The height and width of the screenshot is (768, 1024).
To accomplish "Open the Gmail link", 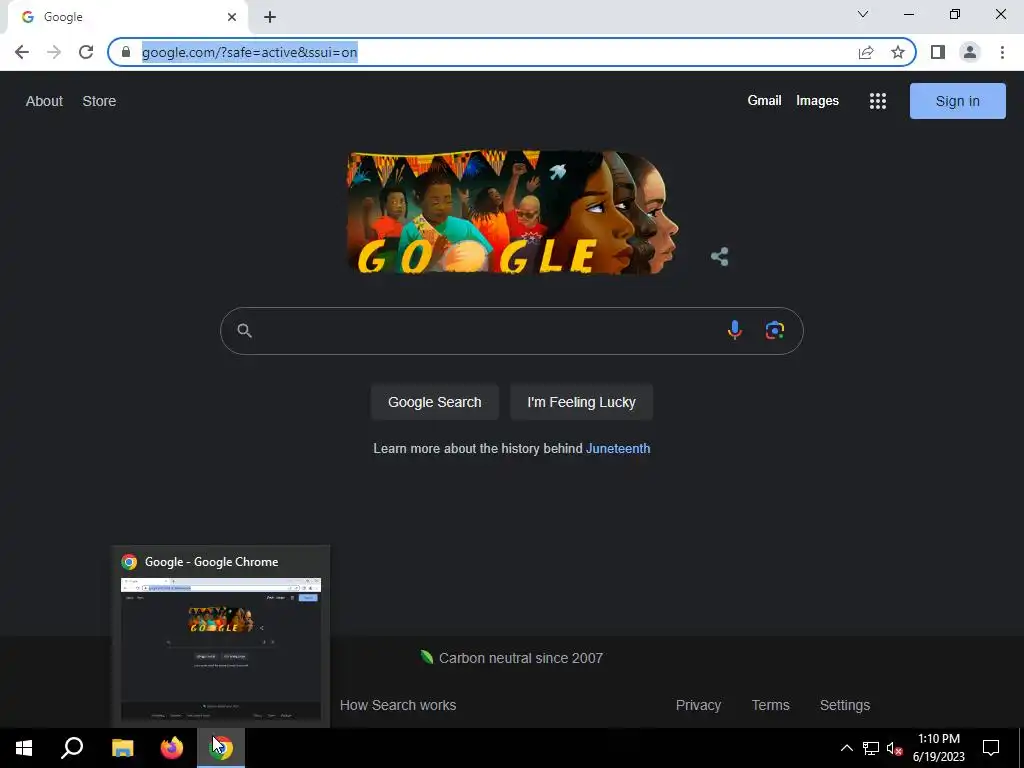I will point(764,101).
